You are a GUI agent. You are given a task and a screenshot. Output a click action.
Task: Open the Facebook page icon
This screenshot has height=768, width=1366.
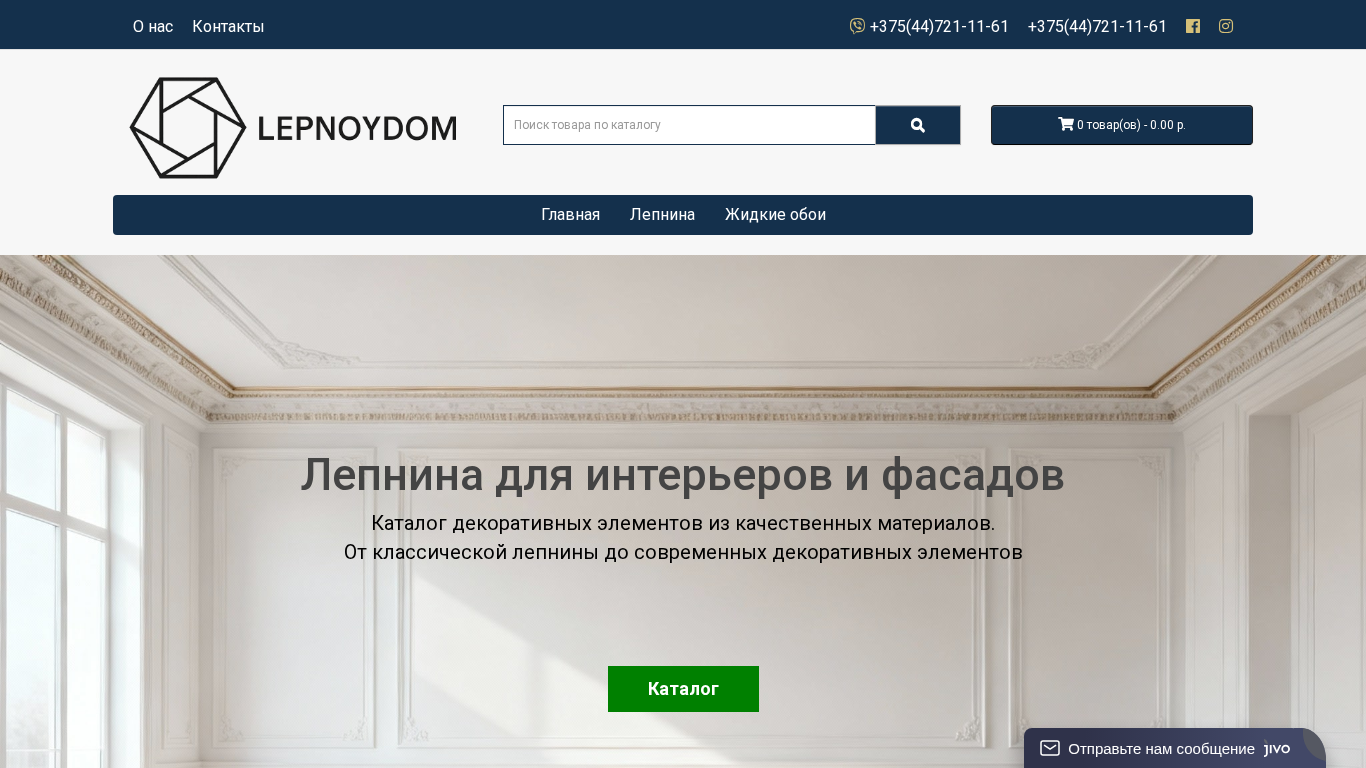pos(1193,26)
